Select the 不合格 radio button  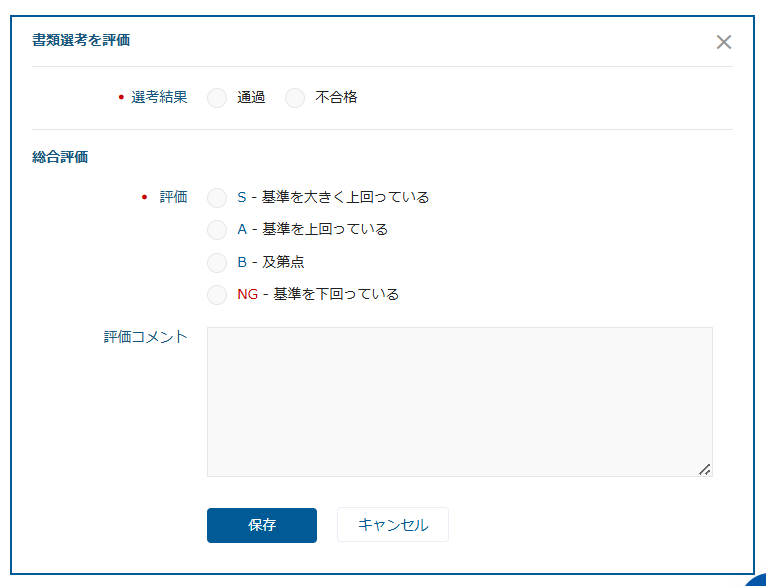[295, 98]
